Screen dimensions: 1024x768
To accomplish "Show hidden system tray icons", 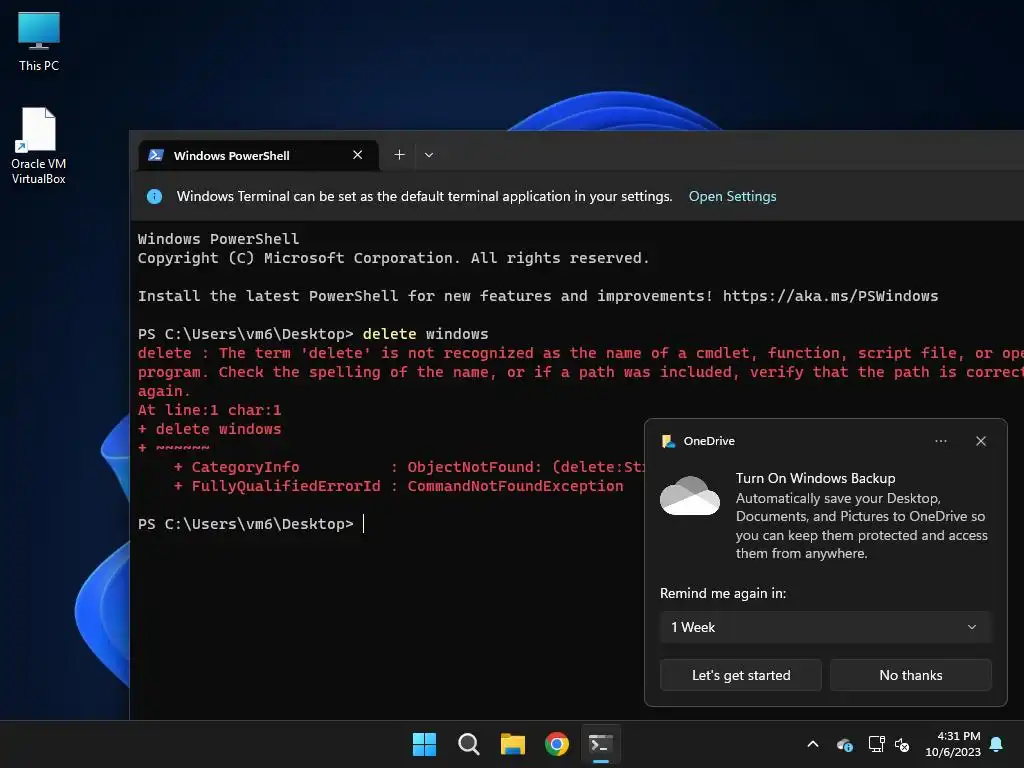I will [x=813, y=744].
